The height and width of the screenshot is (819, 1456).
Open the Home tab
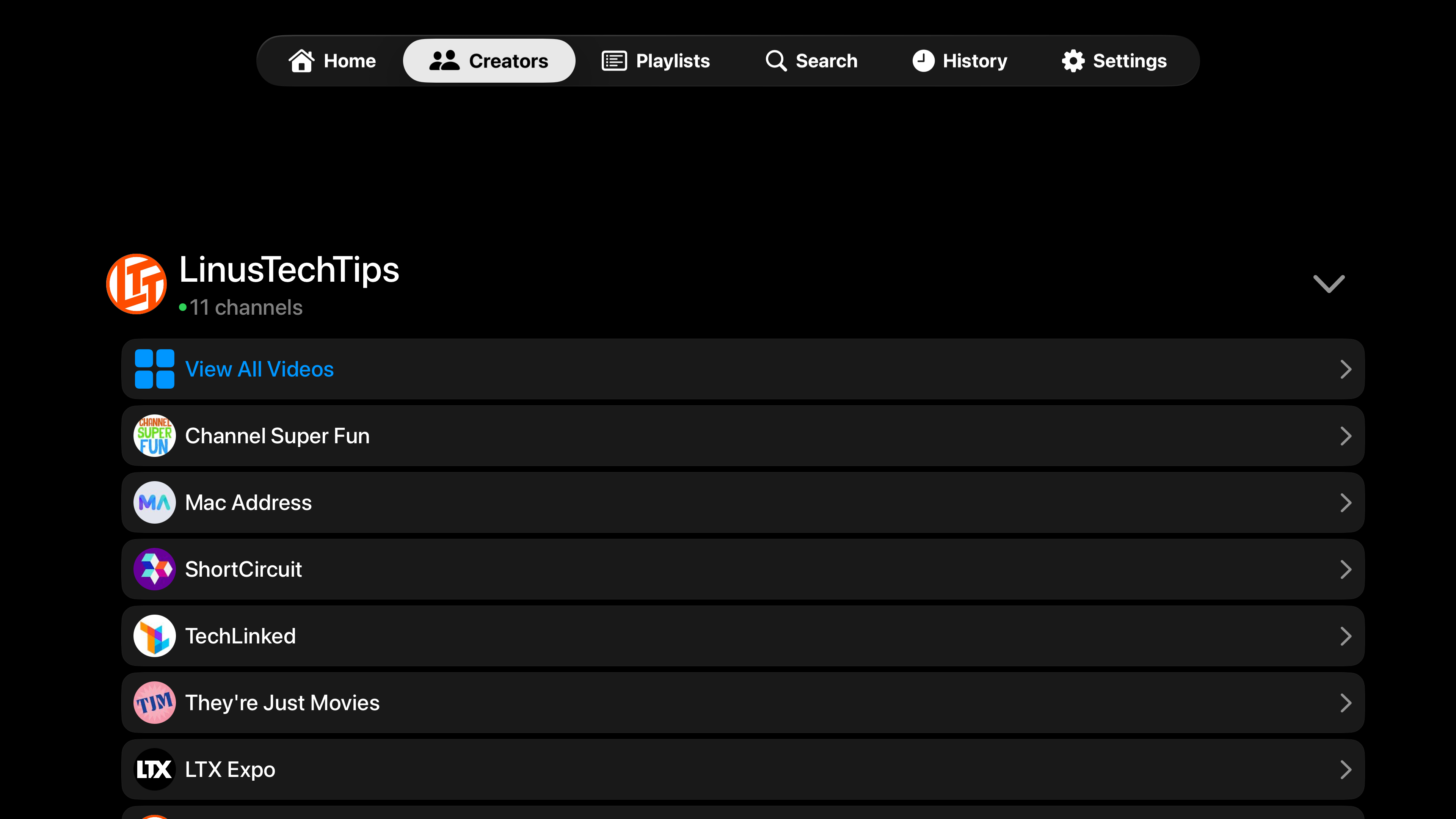click(x=333, y=61)
